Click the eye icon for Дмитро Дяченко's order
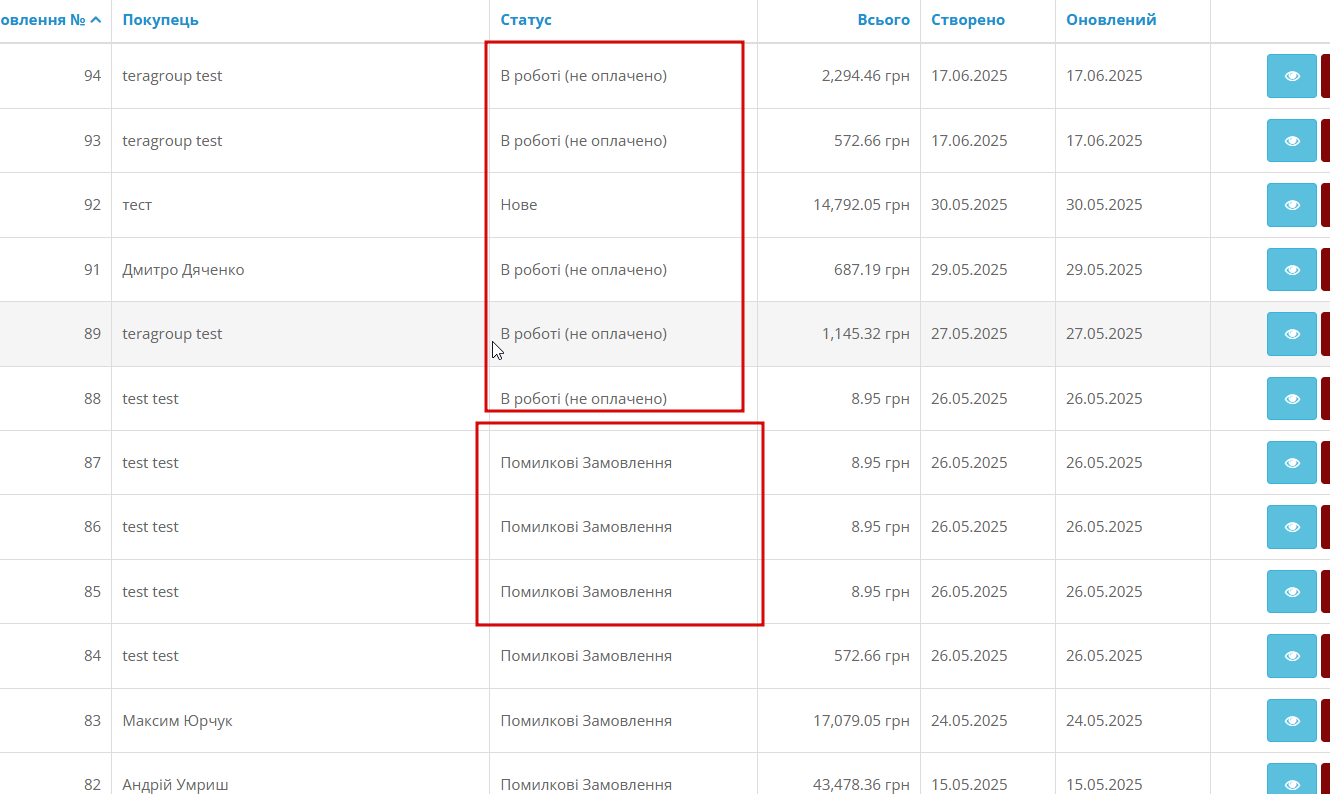This screenshot has width=1330, height=794. point(1292,270)
